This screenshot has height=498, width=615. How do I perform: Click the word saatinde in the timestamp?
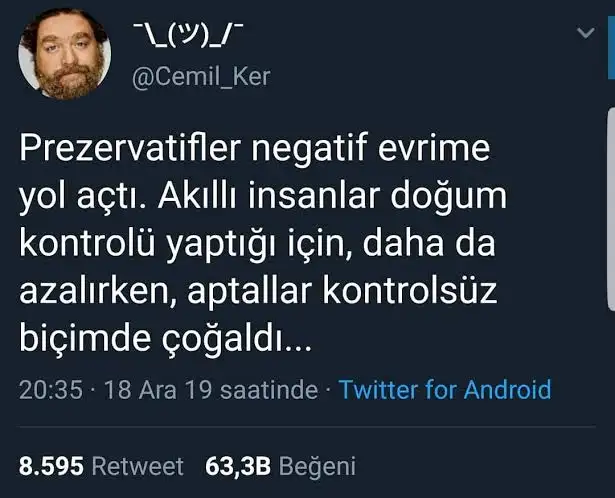(x=269, y=390)
